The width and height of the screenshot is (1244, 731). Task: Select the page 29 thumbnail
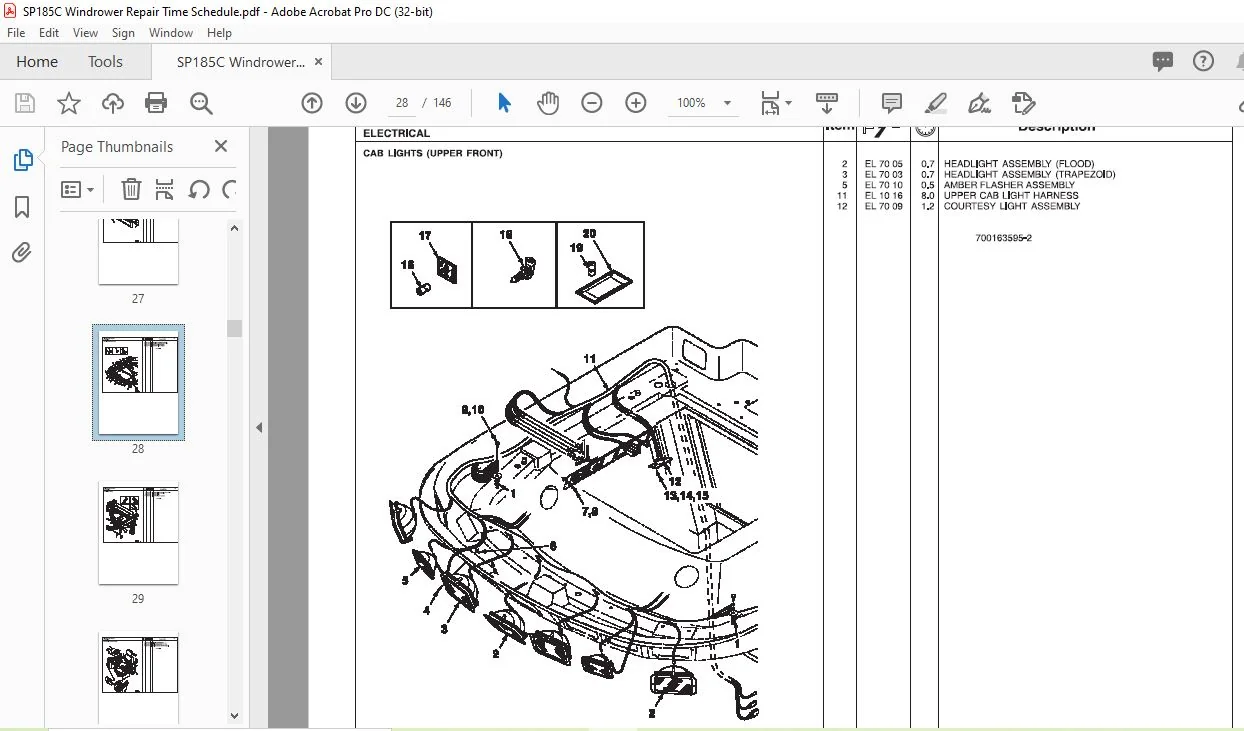coord(138,534)
